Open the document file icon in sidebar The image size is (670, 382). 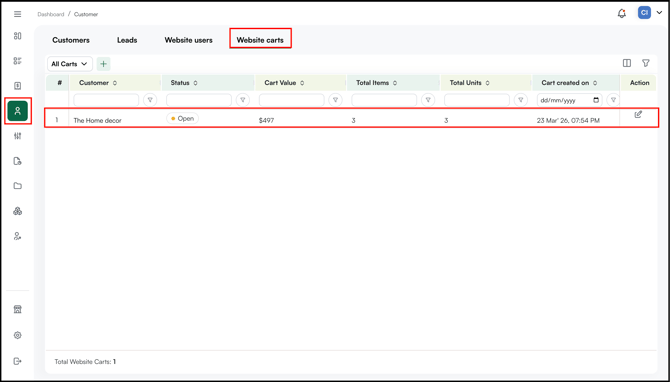pos(18,161)
